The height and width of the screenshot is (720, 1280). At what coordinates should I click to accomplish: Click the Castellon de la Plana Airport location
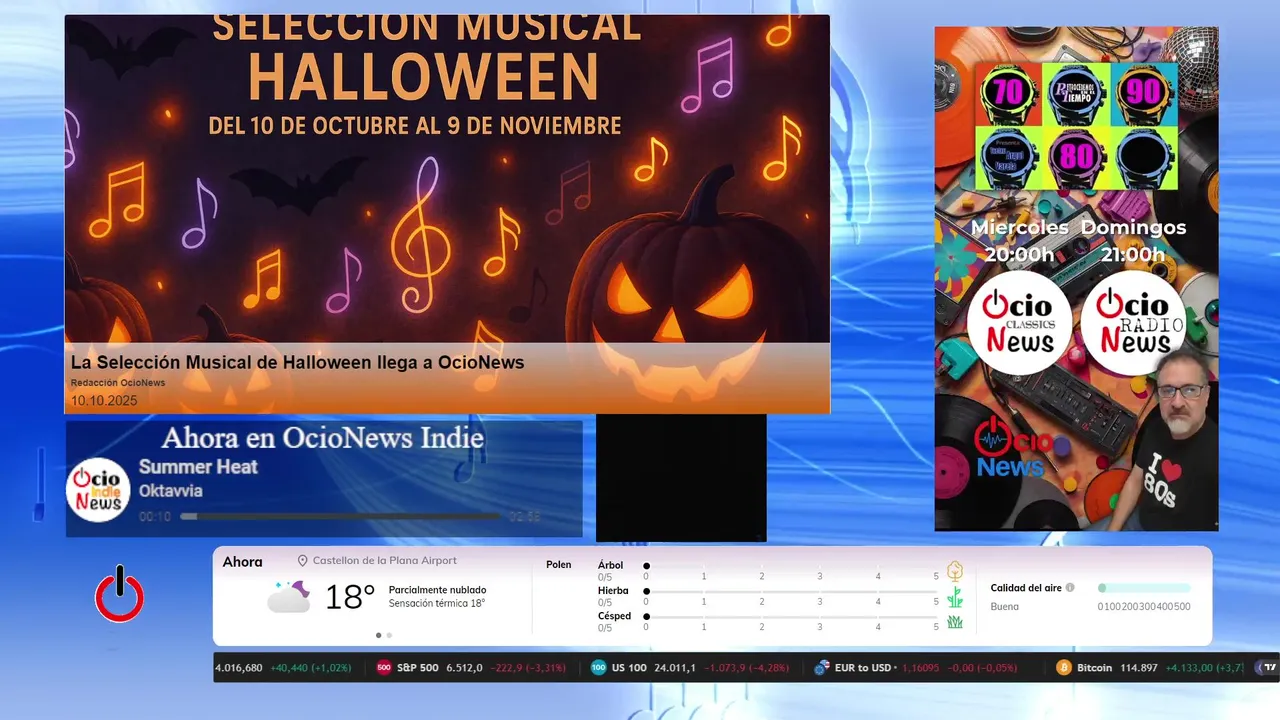pyautogui.click(x=385, y=561)
